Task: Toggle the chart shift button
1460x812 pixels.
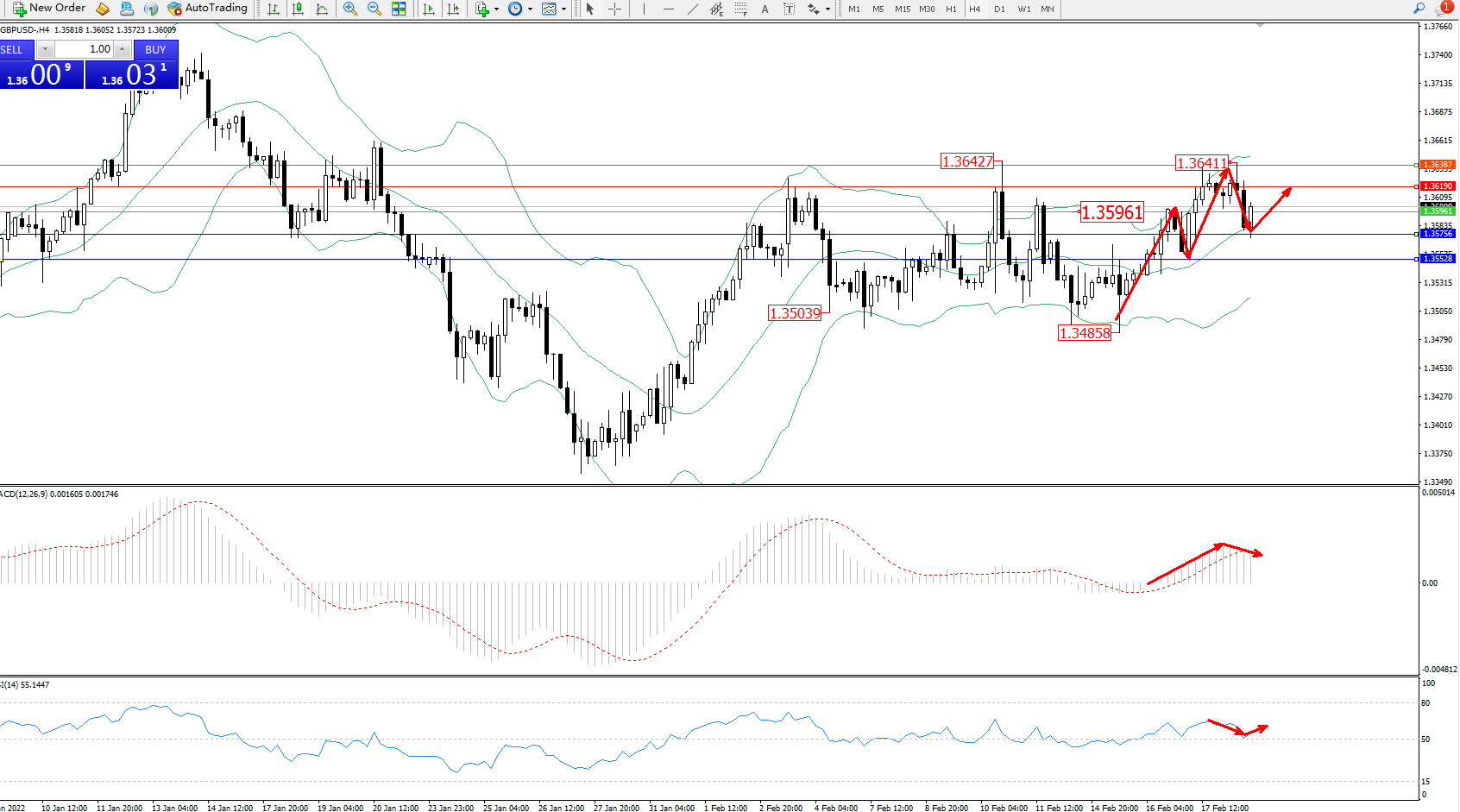Action: pos(453,9)
